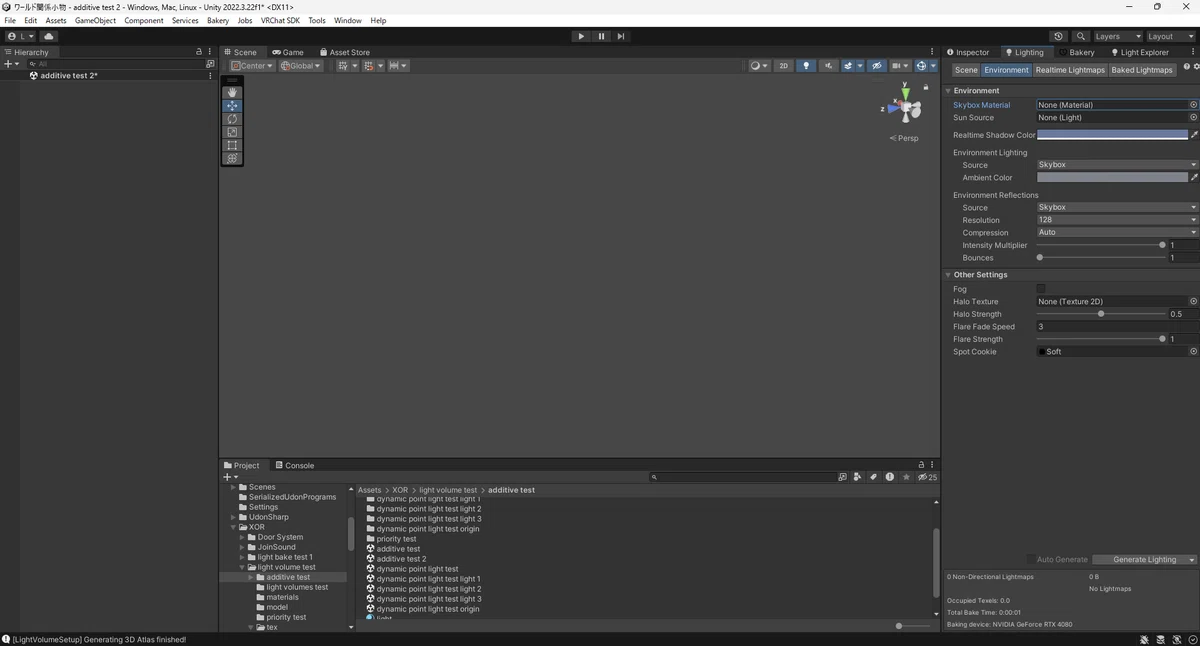Toggle the Hierarchy panel lock icon

pyautogui.click(x=199, y=52)
